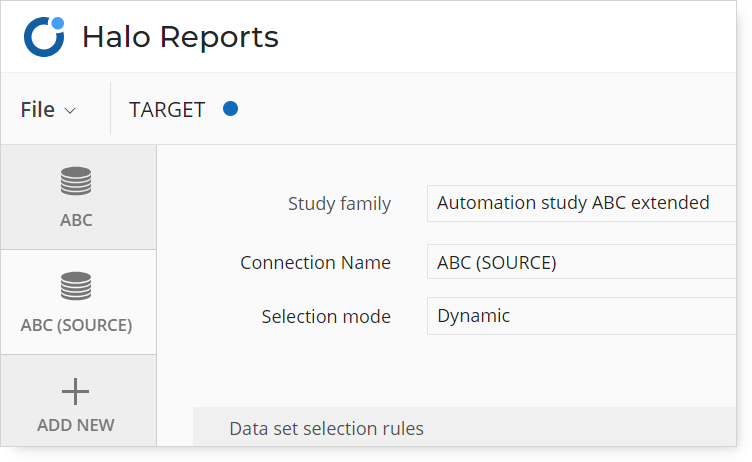752x462 pixels.
Task: Click 'Automation study ABC extended' text
Action: point(573,203)
